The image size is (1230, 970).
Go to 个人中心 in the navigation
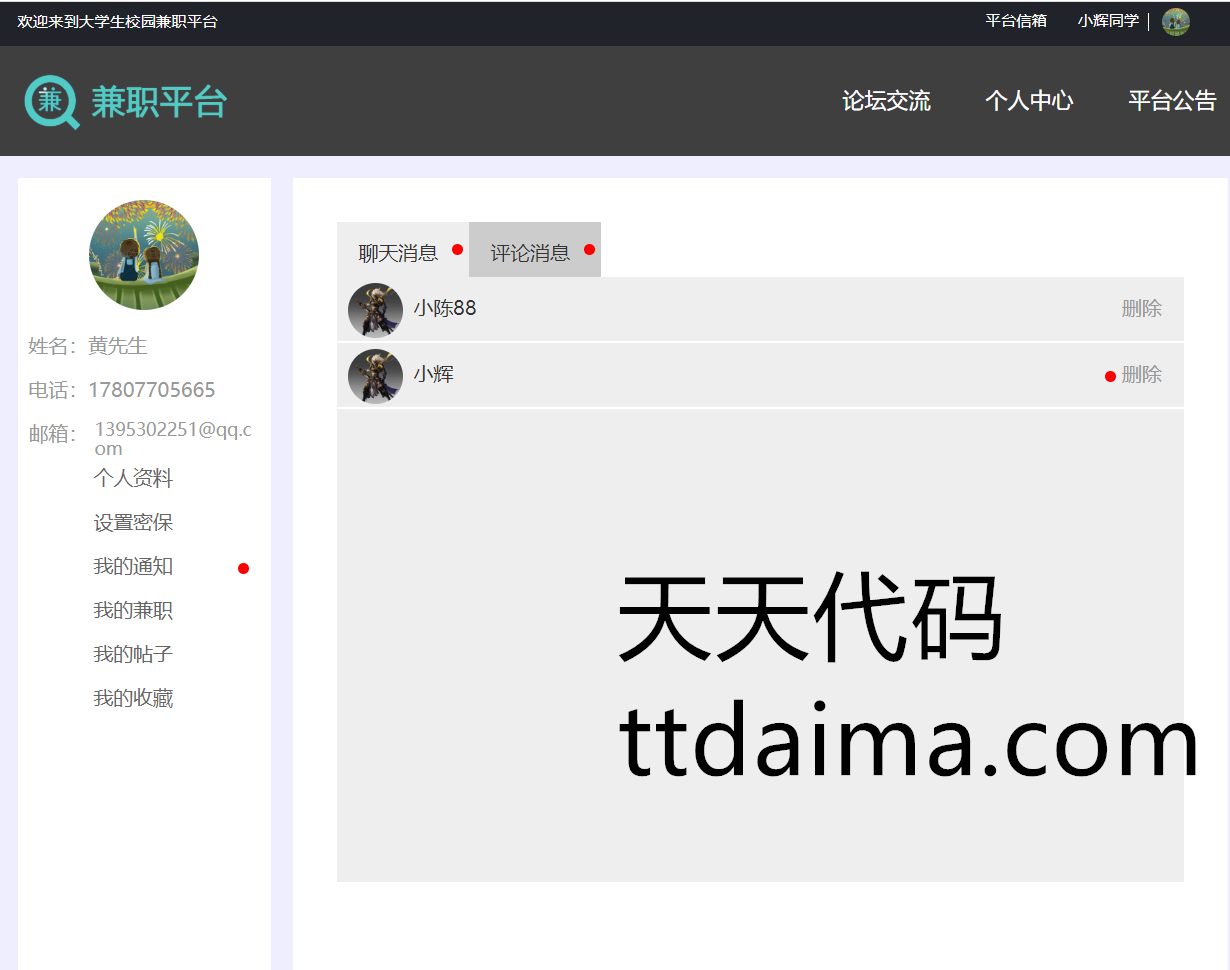(x=1029, y=101)
